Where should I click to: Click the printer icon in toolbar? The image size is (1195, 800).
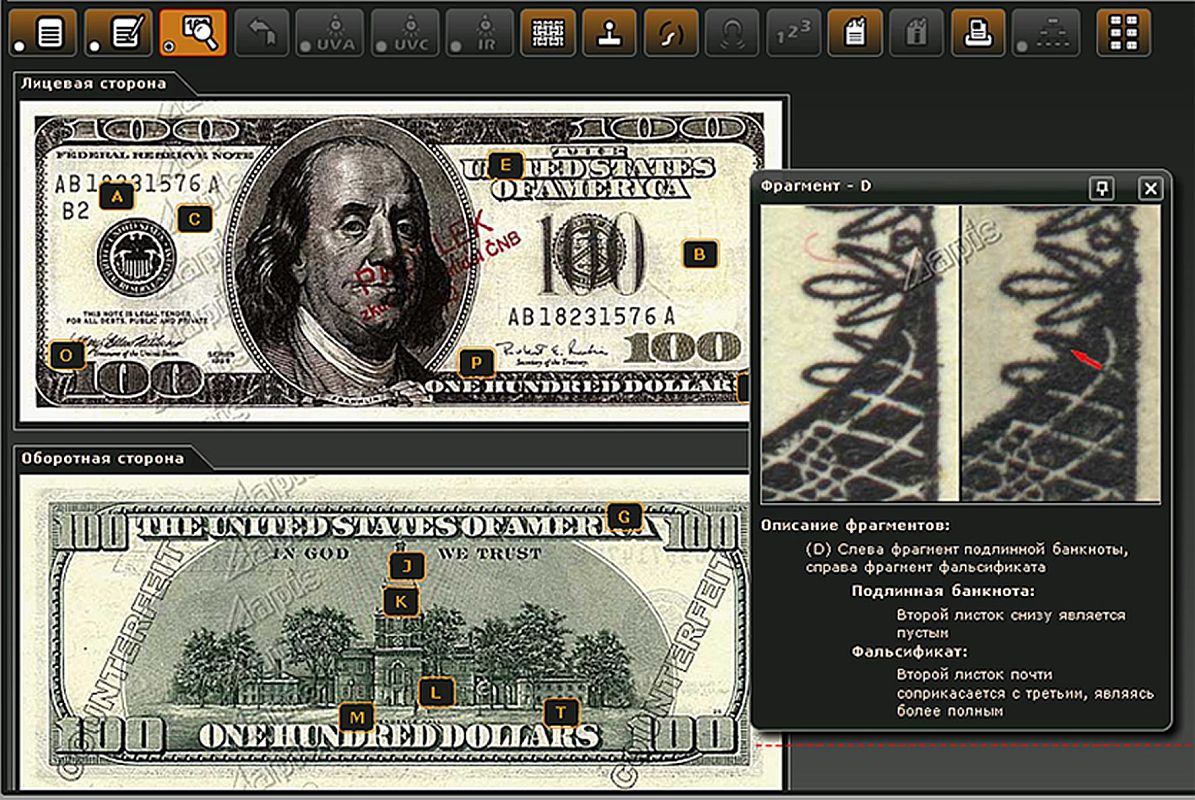coord(978,33)
